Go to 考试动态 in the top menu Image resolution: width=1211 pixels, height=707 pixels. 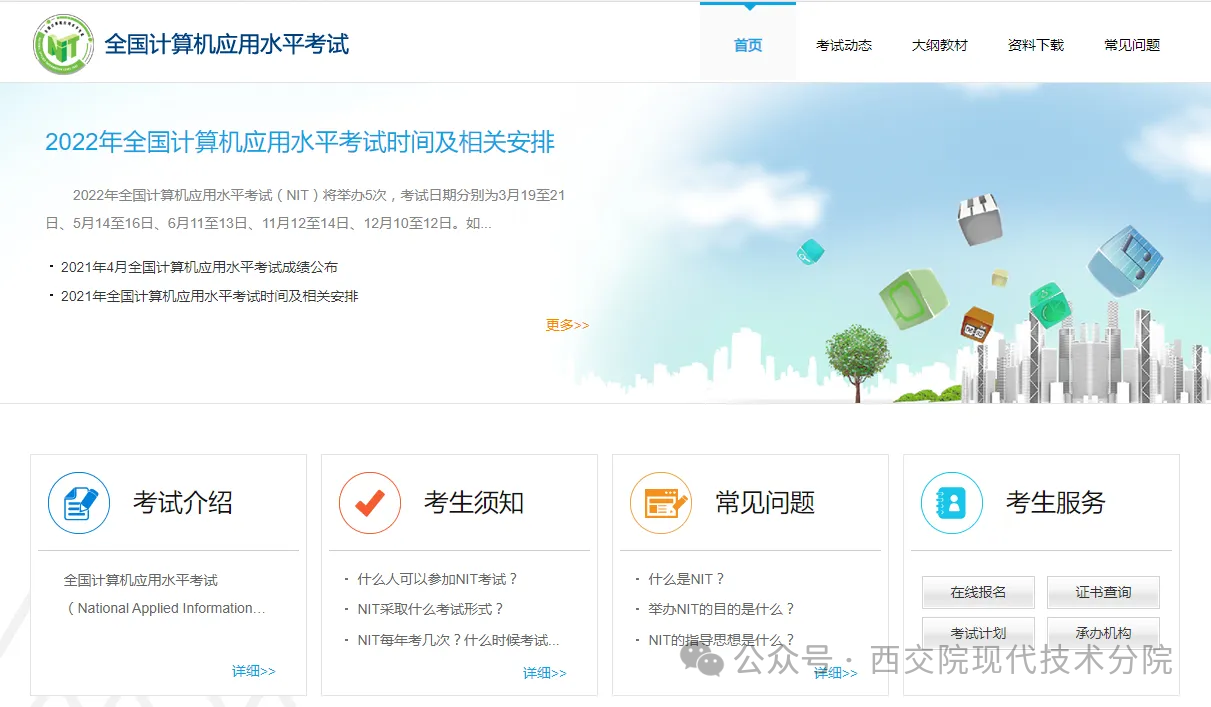point(844,45)
